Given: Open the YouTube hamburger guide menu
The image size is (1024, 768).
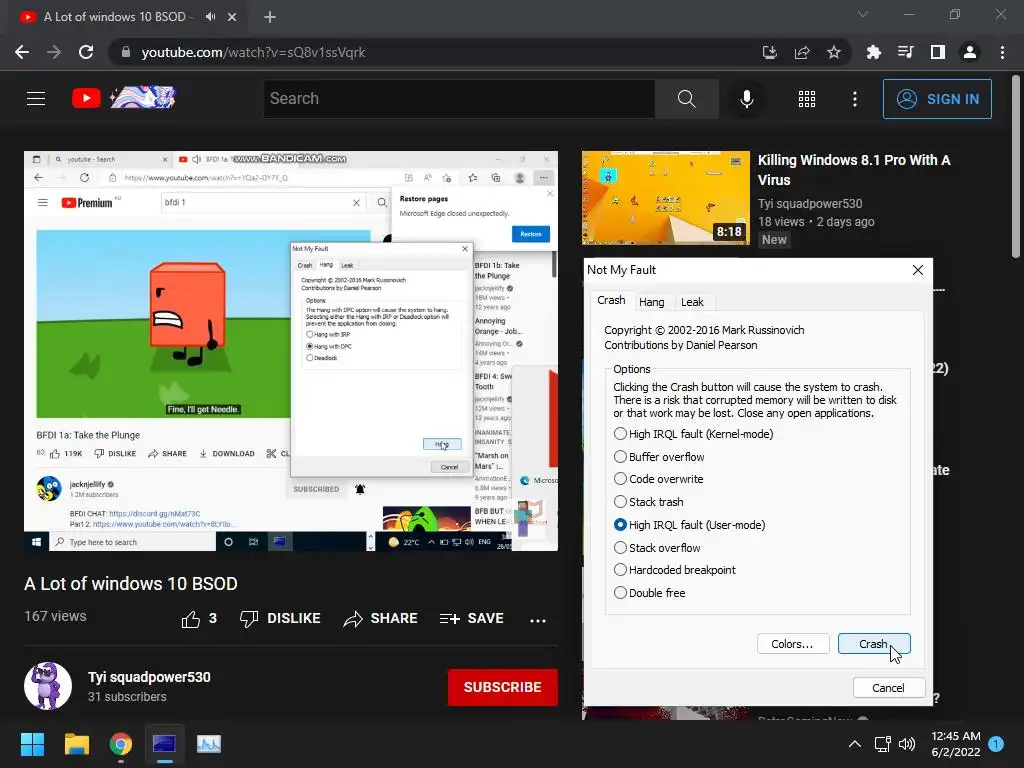Looking at the screenshot, I should pyautogui.click(x=36, y=99).
